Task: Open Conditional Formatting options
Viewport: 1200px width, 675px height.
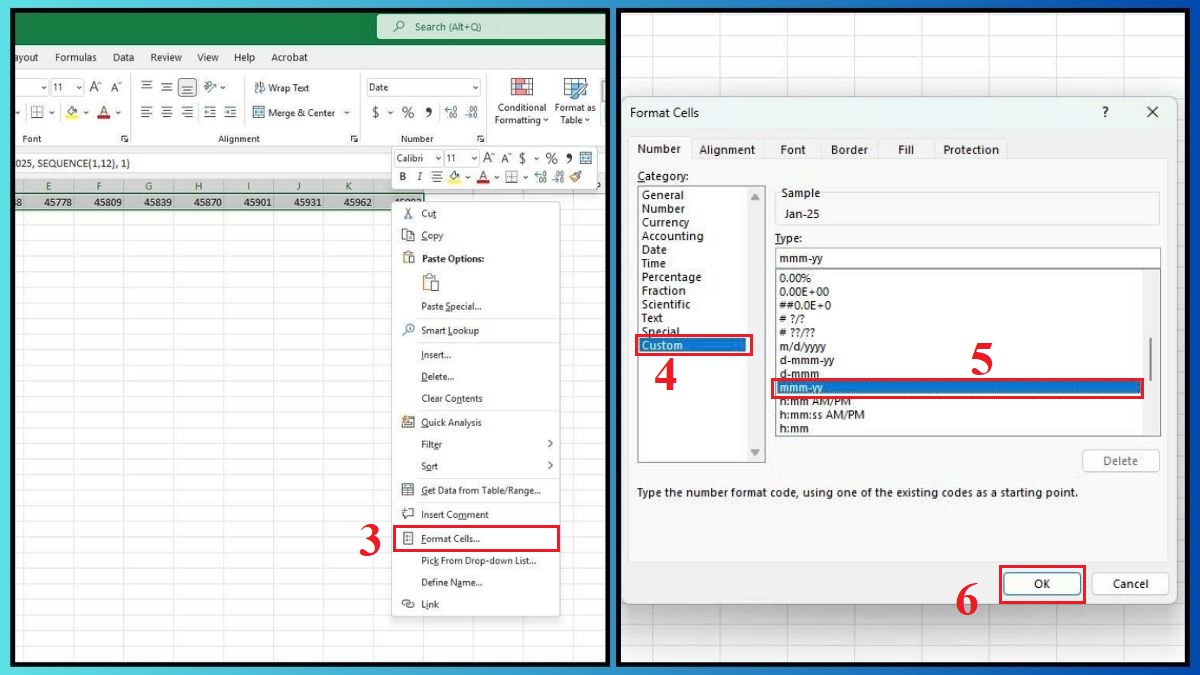Action: pyautogui.click(x=520, y=100)
